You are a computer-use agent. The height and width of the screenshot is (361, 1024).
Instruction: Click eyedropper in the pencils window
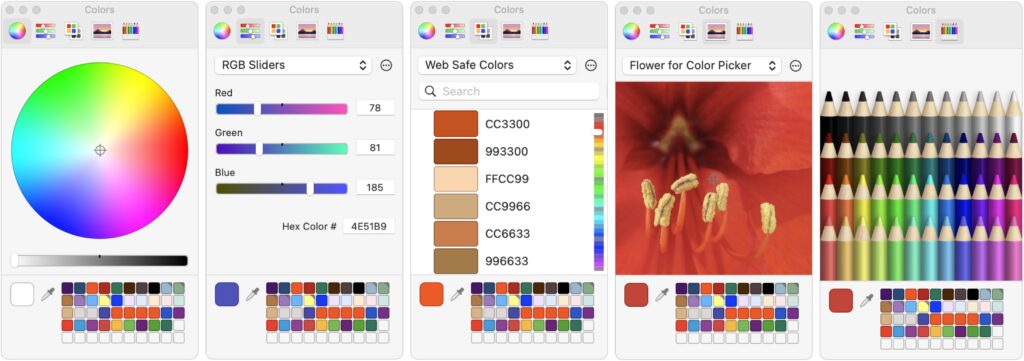coord(867,300)
